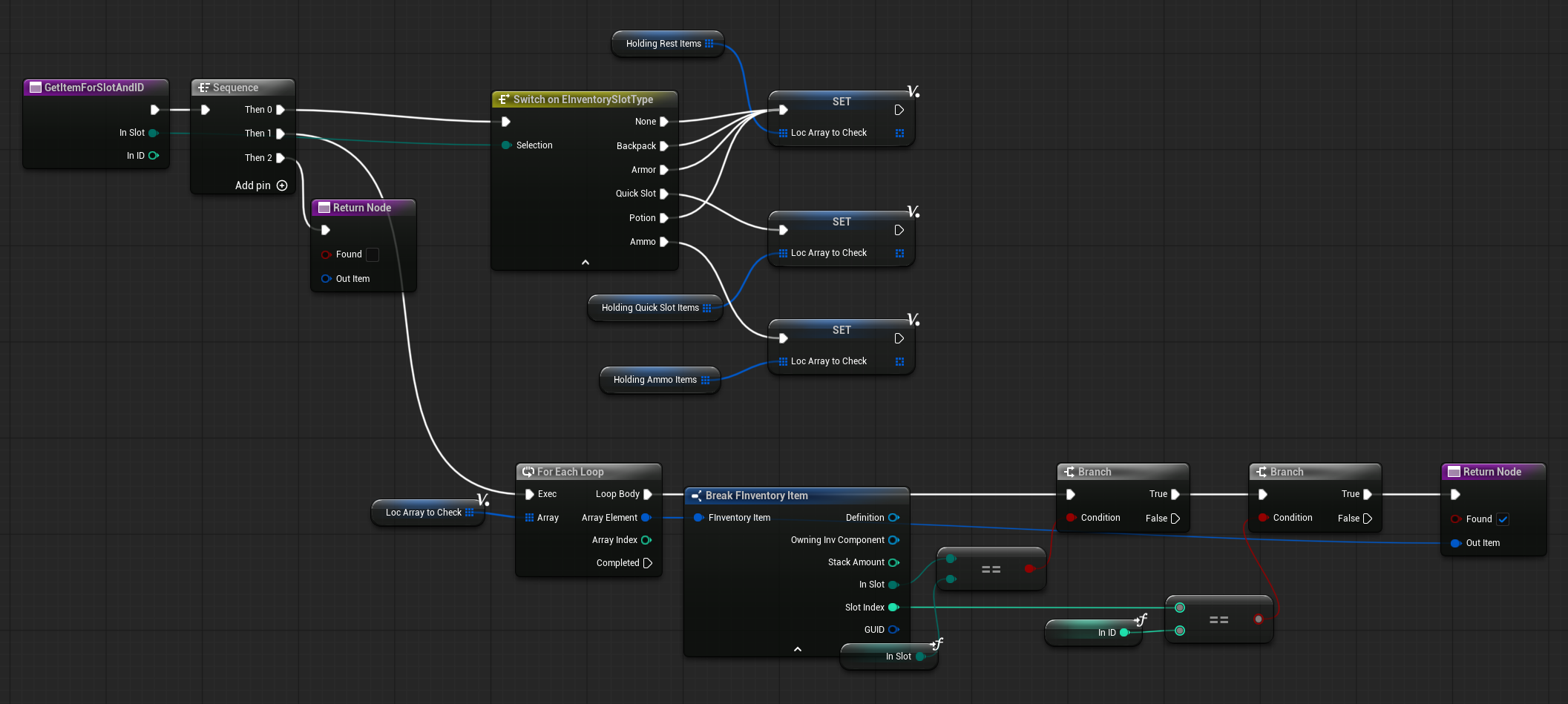Click the Holding Rest Items array pin
This screenshot has width=1568, height=704.
(x=709, y=44)
